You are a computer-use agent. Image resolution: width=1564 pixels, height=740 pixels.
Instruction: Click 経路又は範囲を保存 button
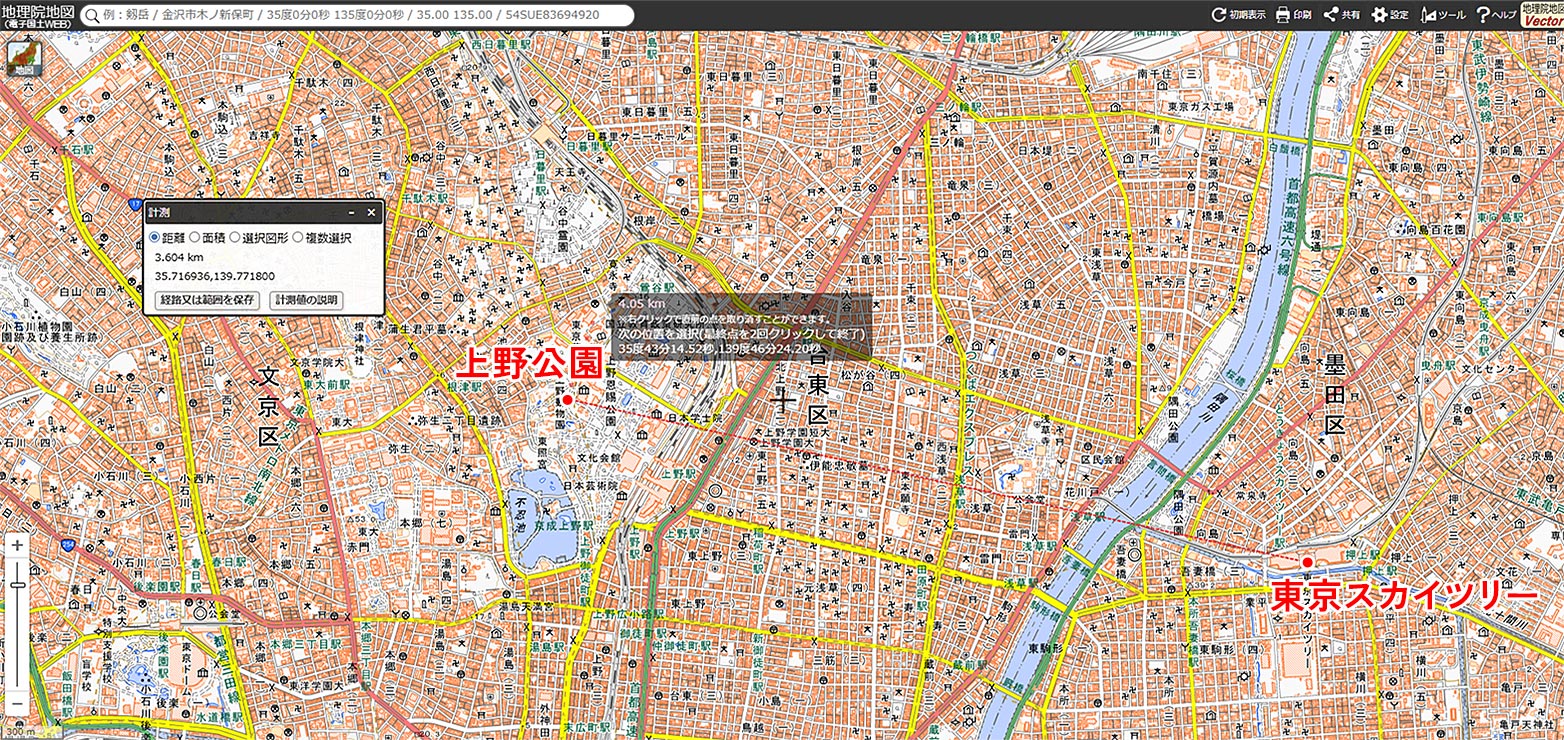207,300
